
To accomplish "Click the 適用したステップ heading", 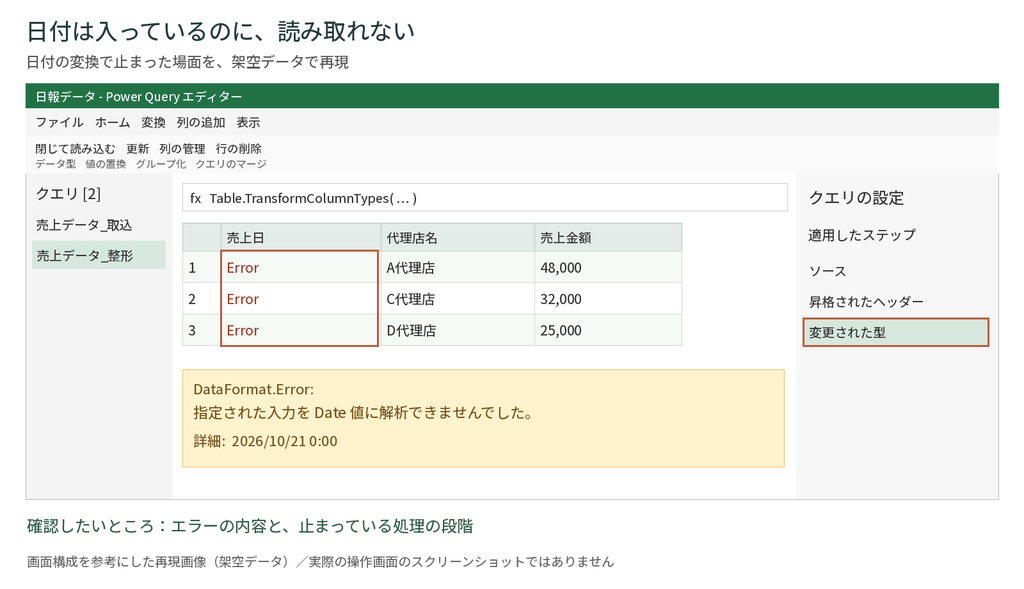I will coord(862,235).
